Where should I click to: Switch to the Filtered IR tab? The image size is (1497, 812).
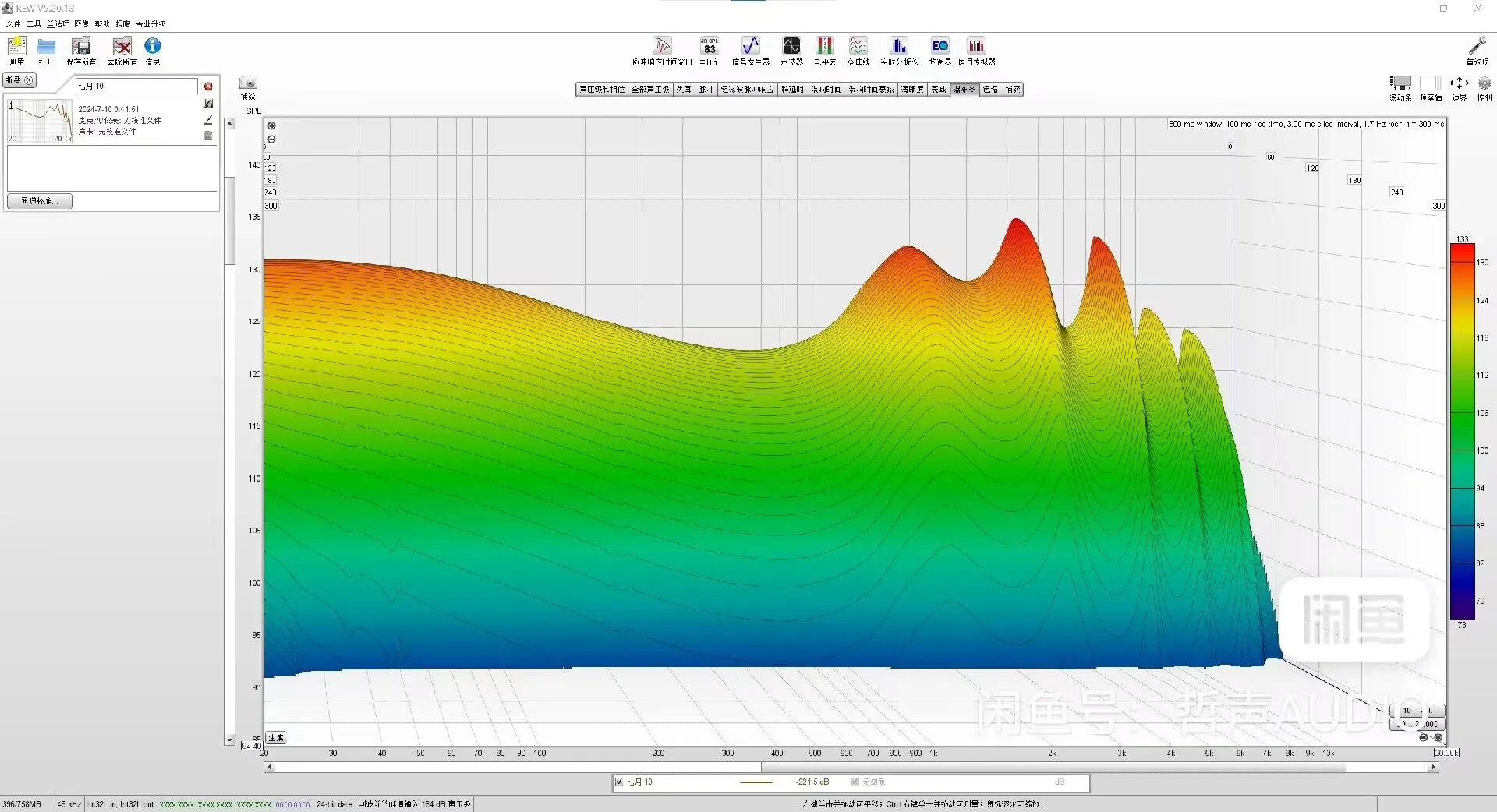747,90
